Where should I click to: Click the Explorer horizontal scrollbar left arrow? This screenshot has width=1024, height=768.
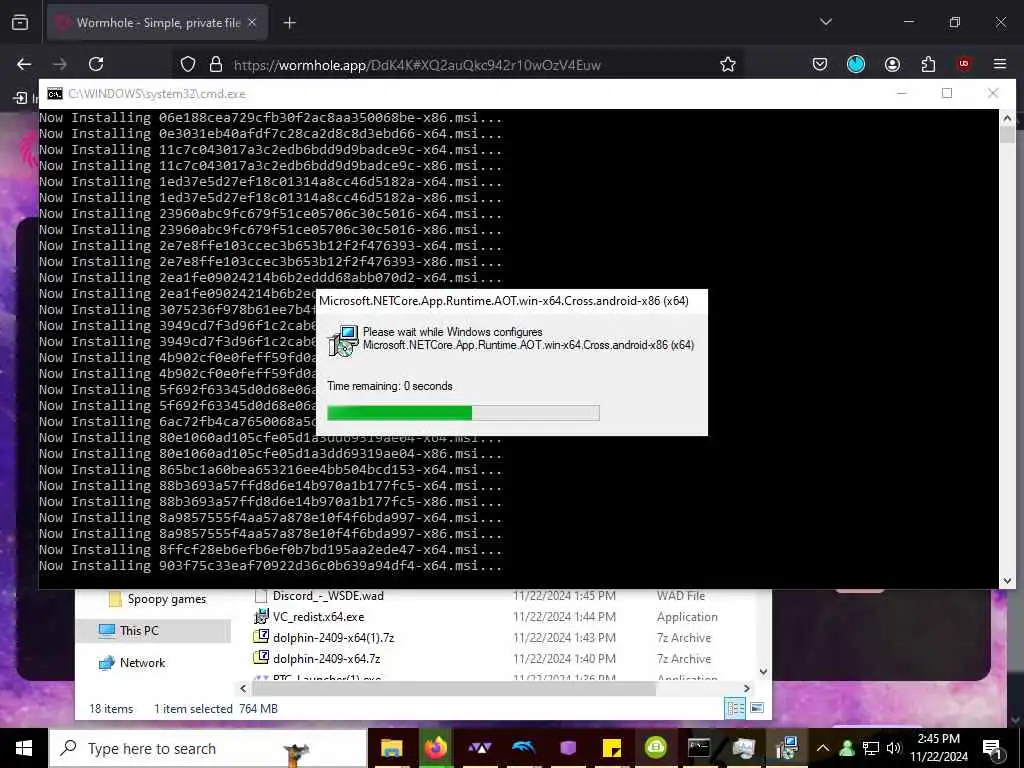point(243,688)
